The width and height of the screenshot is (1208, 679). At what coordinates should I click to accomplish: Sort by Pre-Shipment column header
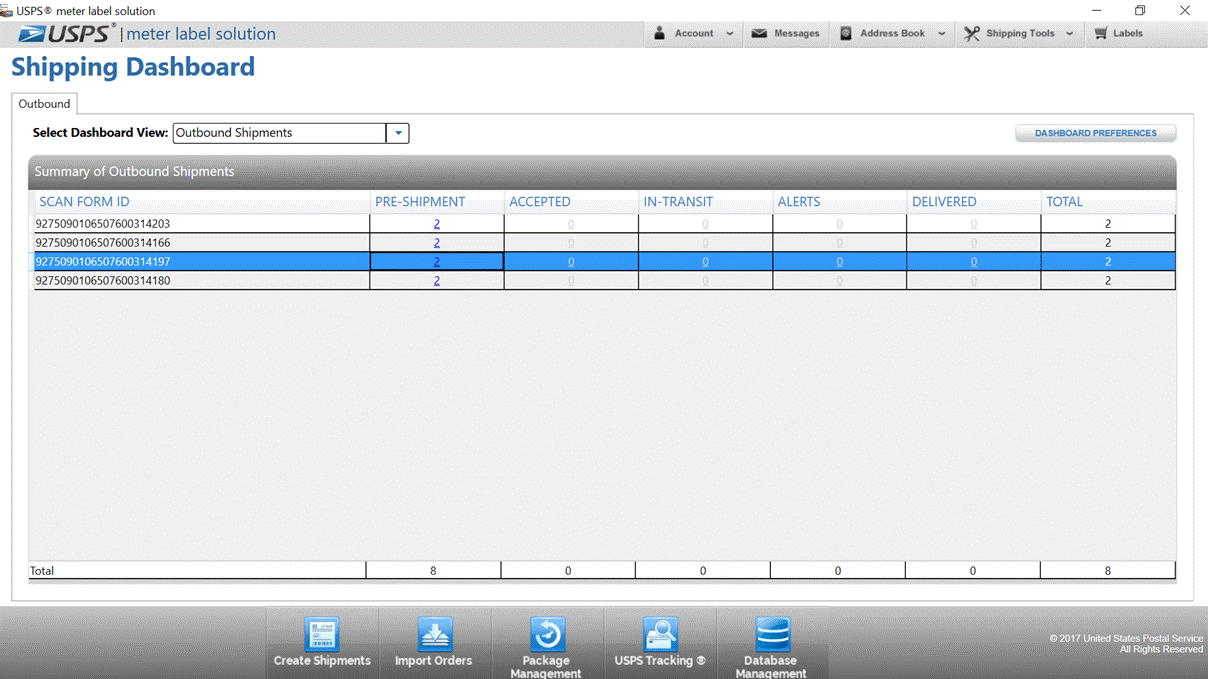(x=436, y=202)
